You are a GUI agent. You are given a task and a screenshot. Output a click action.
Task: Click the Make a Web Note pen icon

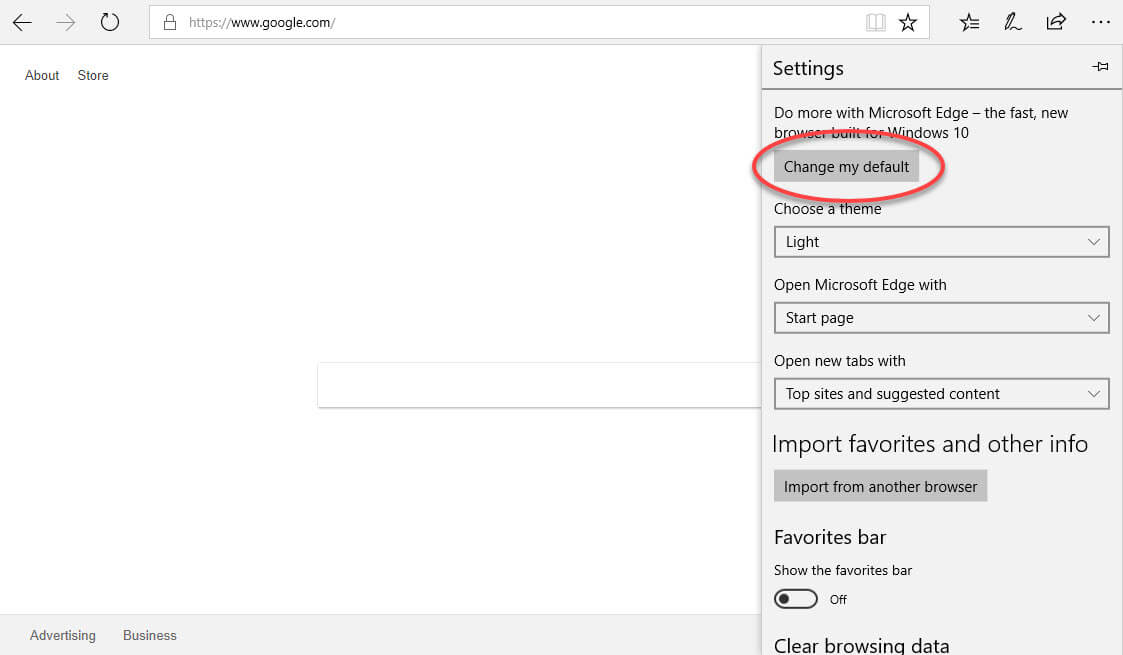1012,23
